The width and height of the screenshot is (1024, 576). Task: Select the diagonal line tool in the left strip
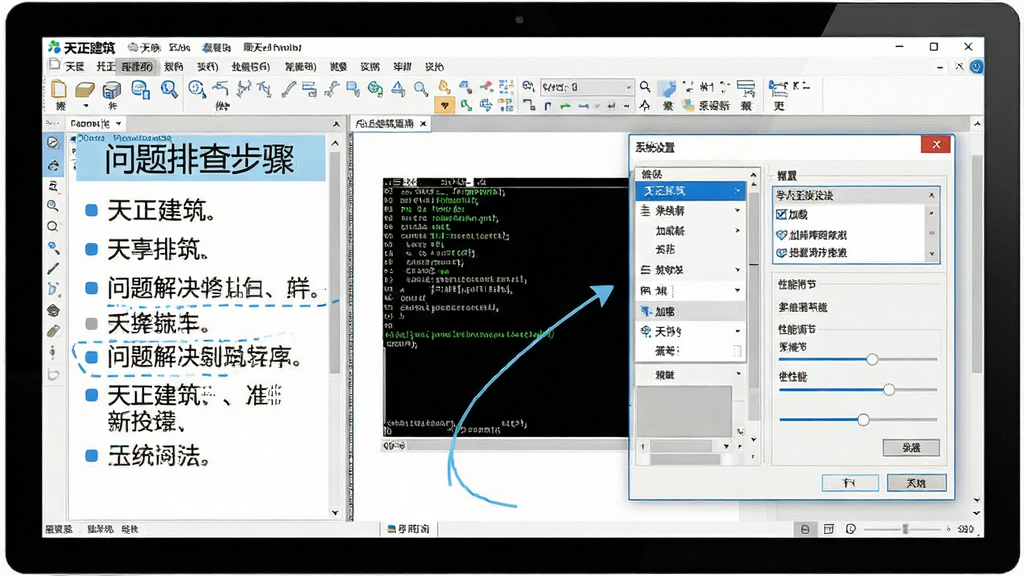53,268
